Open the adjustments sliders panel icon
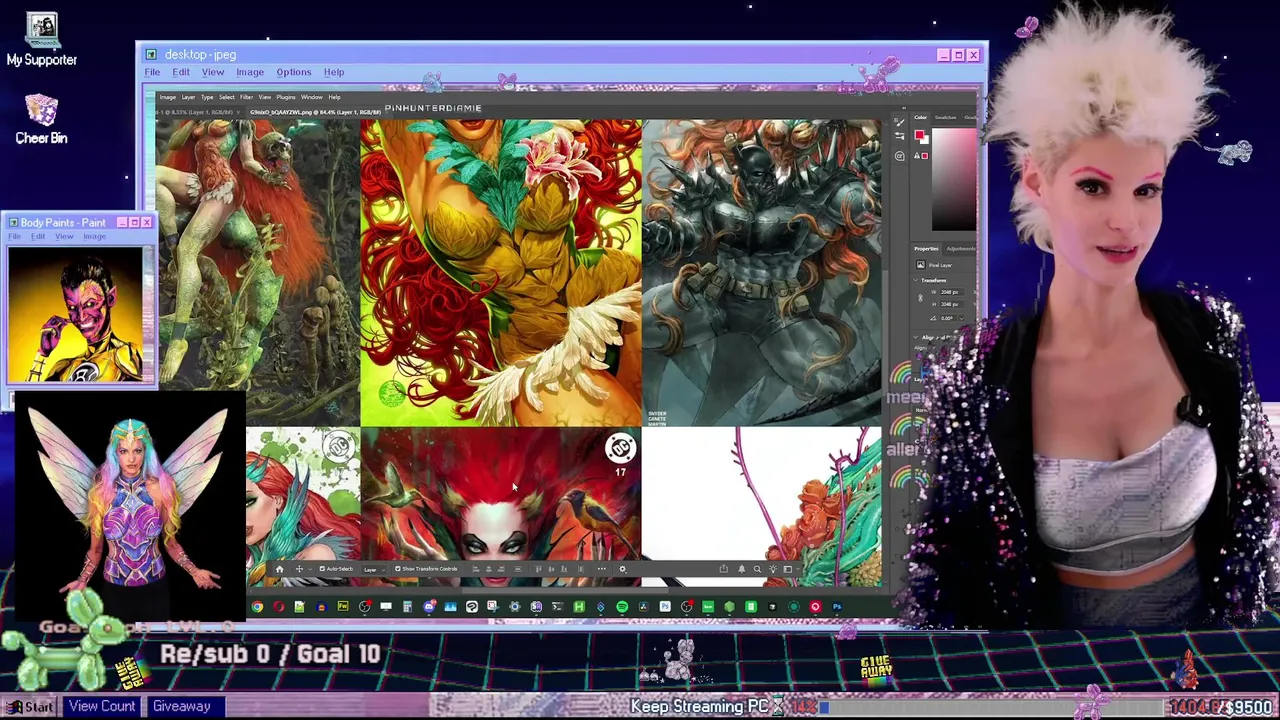Viewport: 1280px width, 720px height. click(899, 136)
